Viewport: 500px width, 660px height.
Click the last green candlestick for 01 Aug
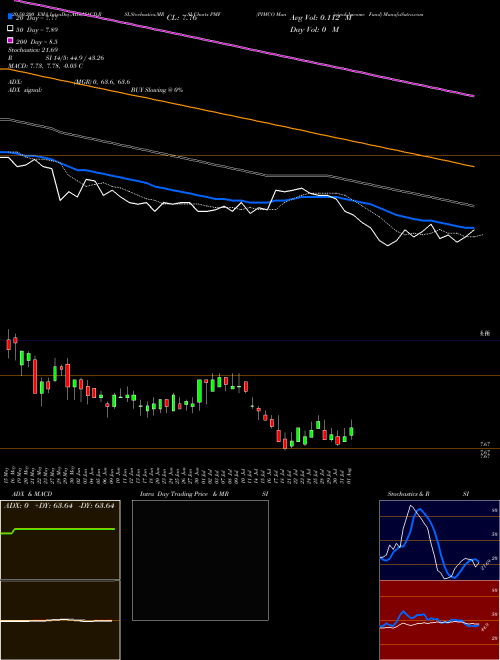[351, 431]
